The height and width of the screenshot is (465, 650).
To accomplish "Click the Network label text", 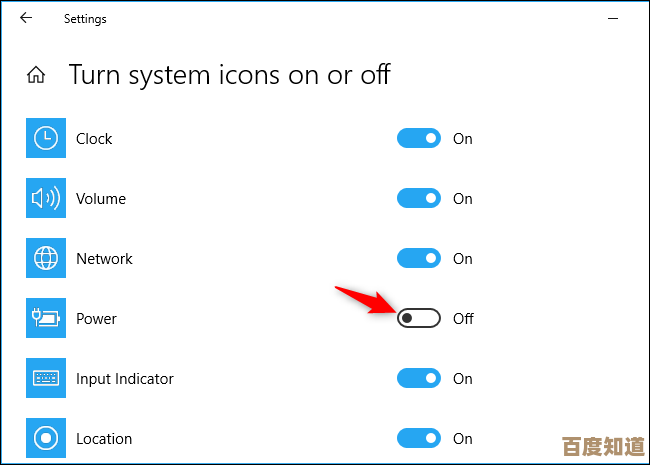I will click(x=104, y=259).
